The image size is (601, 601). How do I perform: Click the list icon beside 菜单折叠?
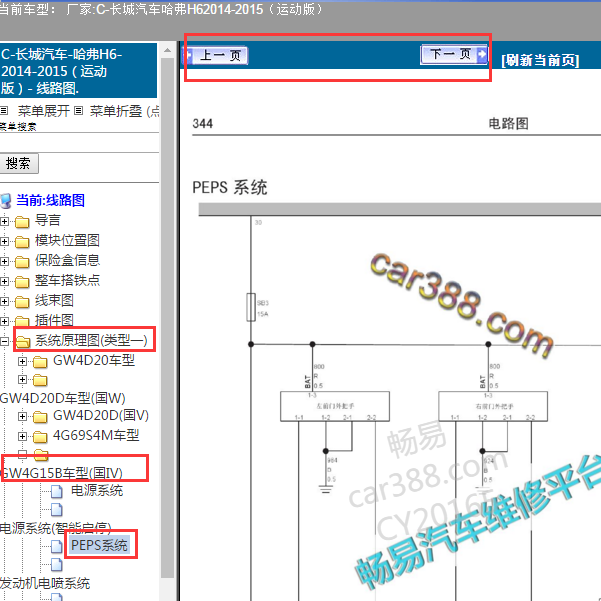tap(79, 111)
